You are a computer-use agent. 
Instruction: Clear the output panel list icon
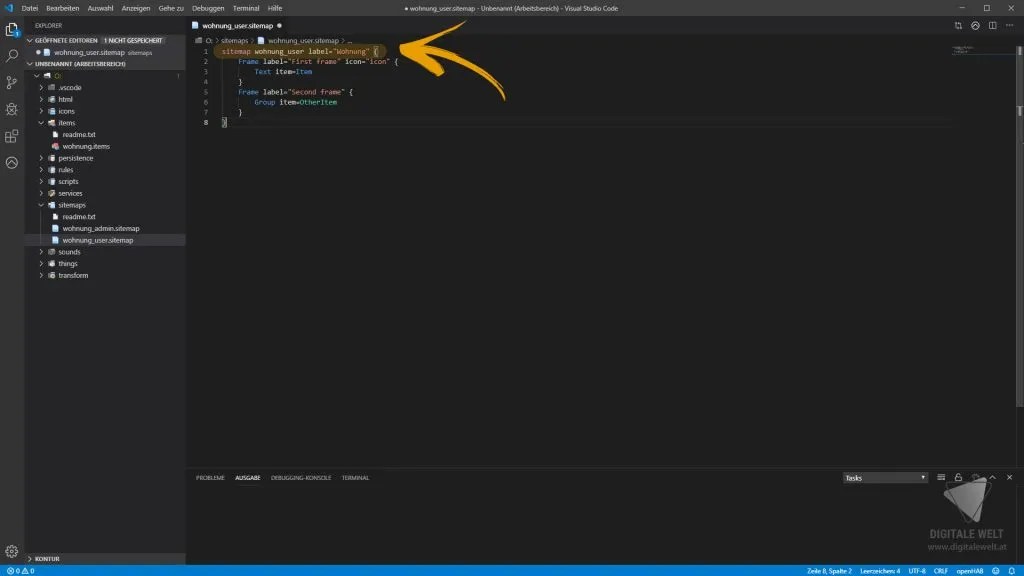click(941, 477)
